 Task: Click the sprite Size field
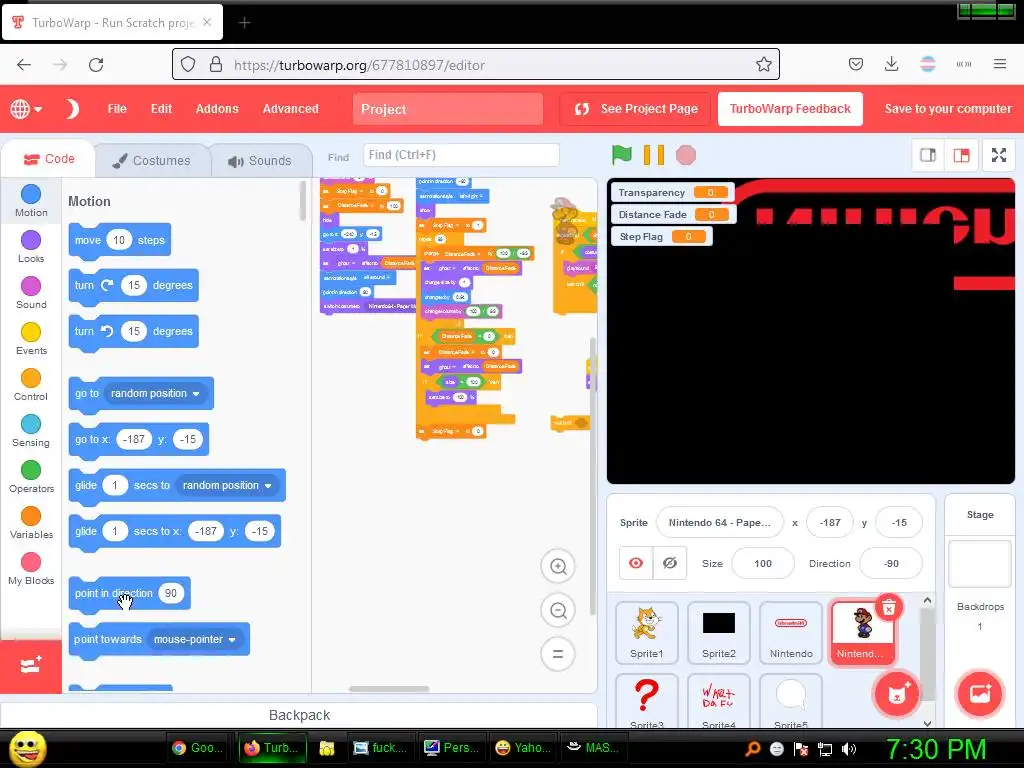click(x=763, y=563)
